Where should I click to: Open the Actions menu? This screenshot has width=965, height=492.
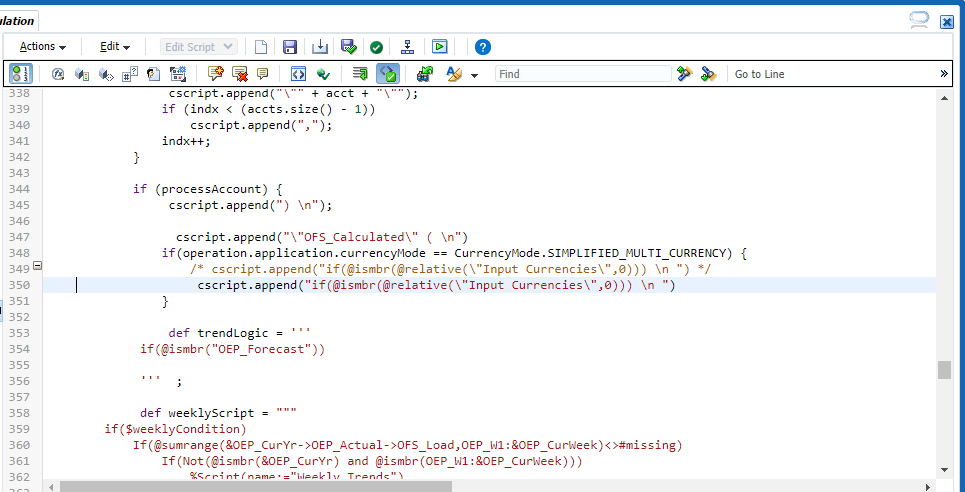click(x=43, y=47)
